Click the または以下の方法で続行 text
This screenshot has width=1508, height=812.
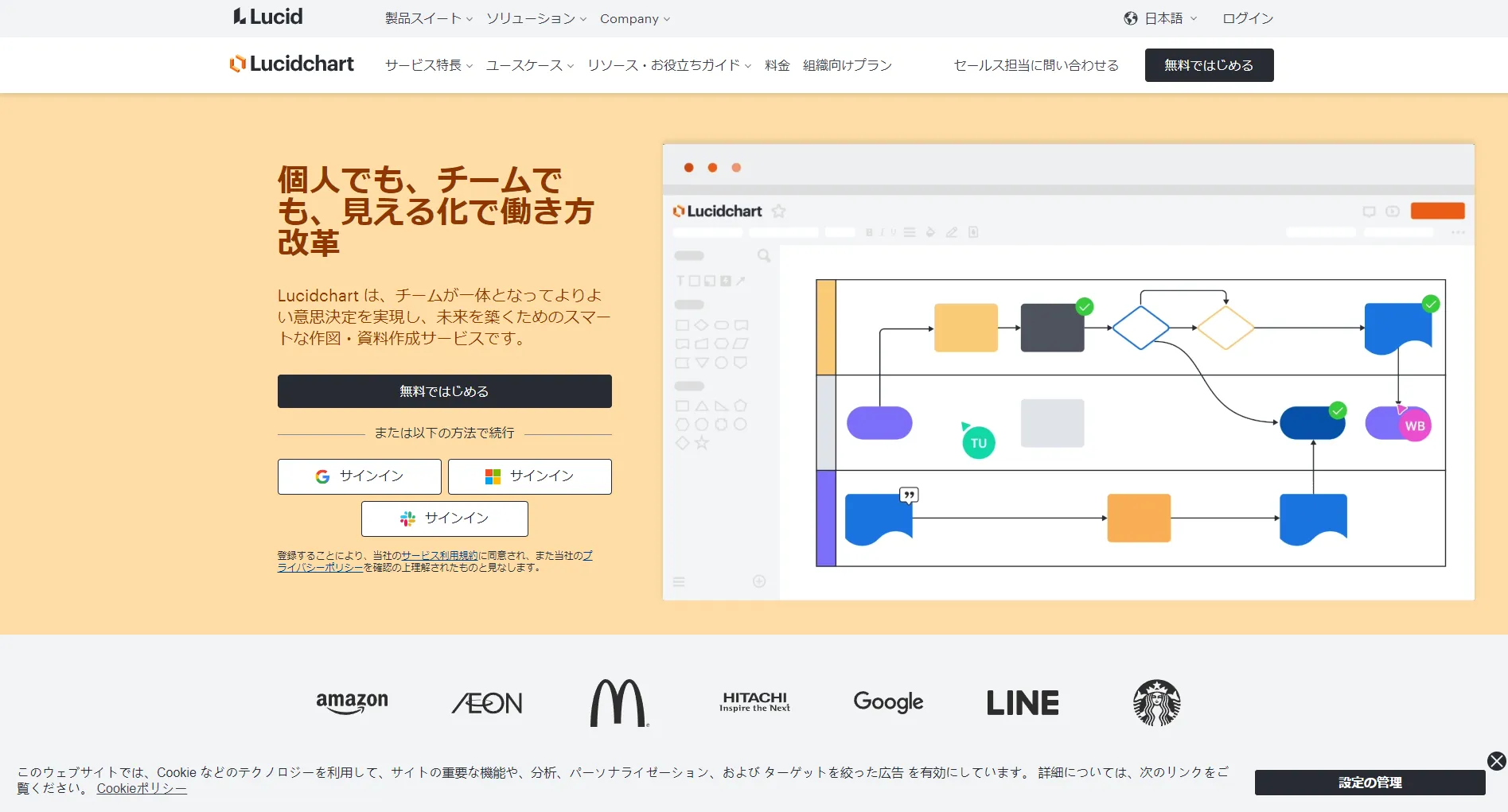pos(444,433)
